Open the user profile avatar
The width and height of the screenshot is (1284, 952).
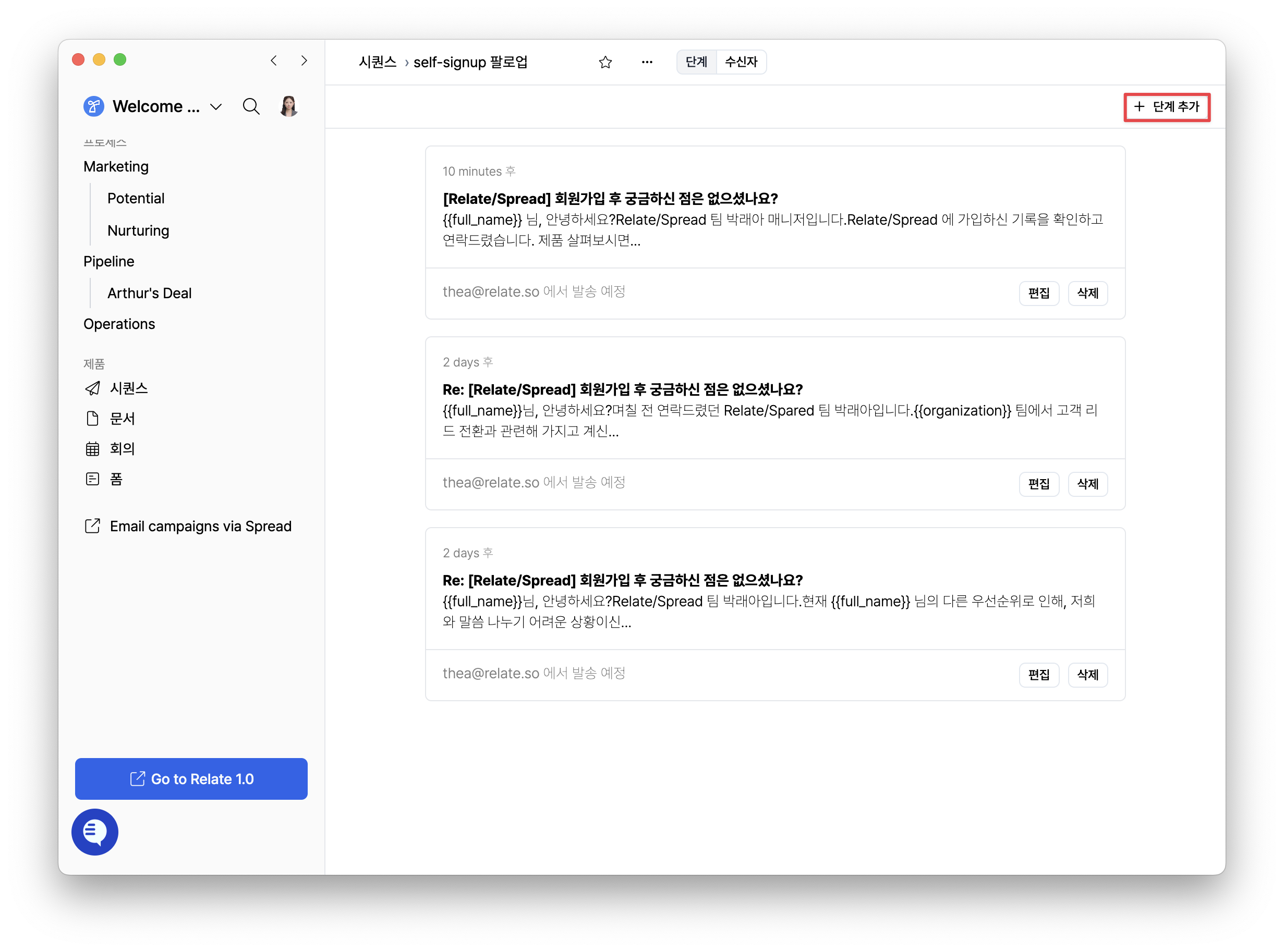[x=289, y=106]
